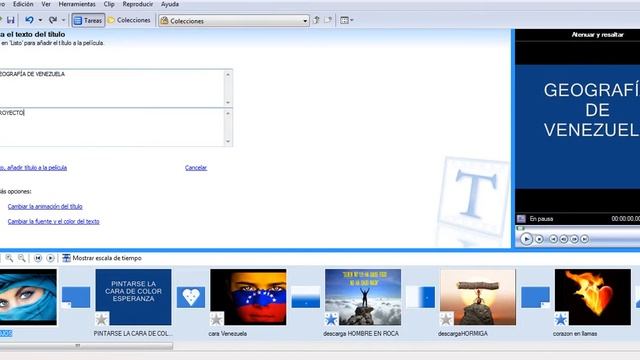Viewport: 640px width, 360px height.
Task: Toggle the Tareas pane button
Action: click(88, 20)
